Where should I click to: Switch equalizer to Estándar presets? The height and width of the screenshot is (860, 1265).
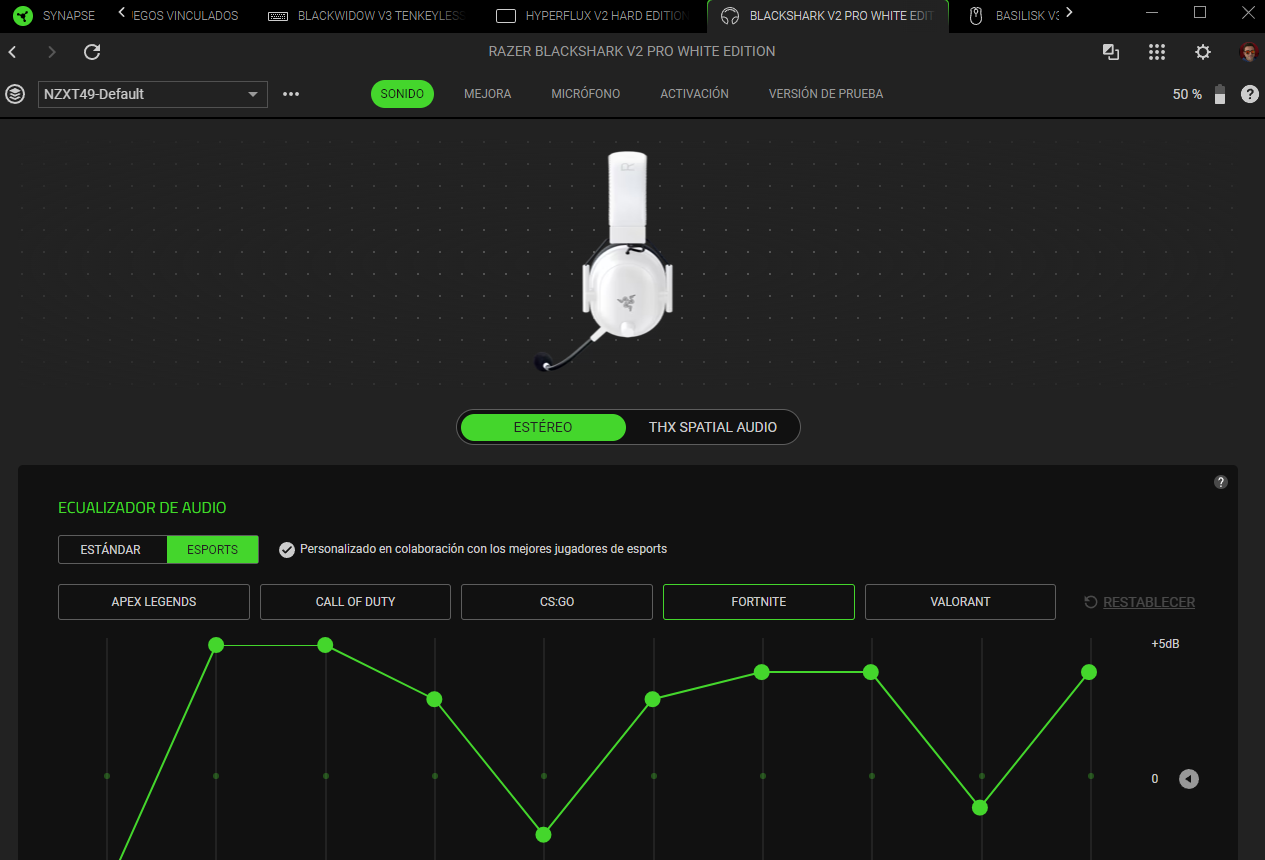click(x=111, y=549)
